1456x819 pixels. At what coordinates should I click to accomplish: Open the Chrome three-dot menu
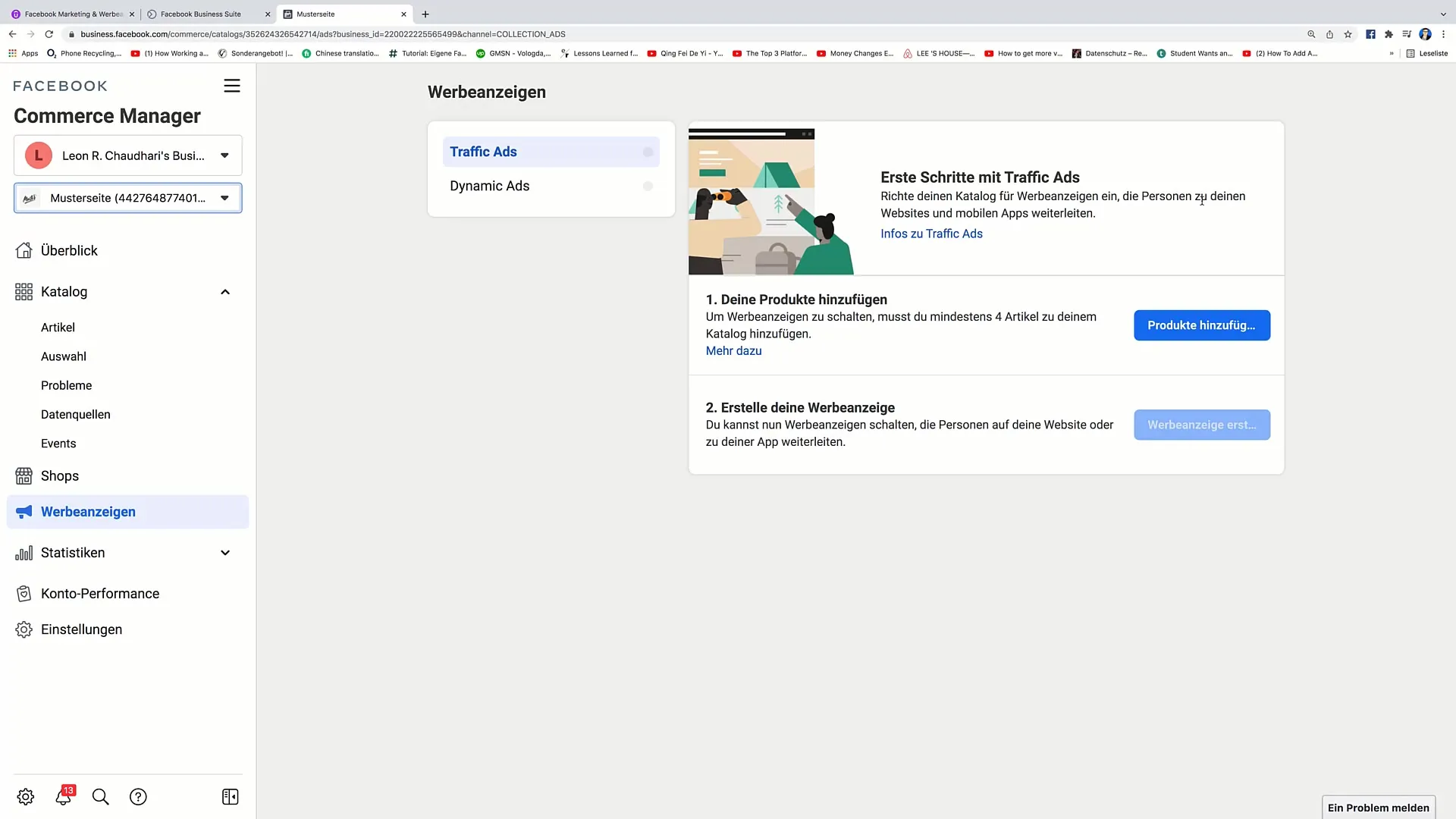click(x=1443, y=34)
